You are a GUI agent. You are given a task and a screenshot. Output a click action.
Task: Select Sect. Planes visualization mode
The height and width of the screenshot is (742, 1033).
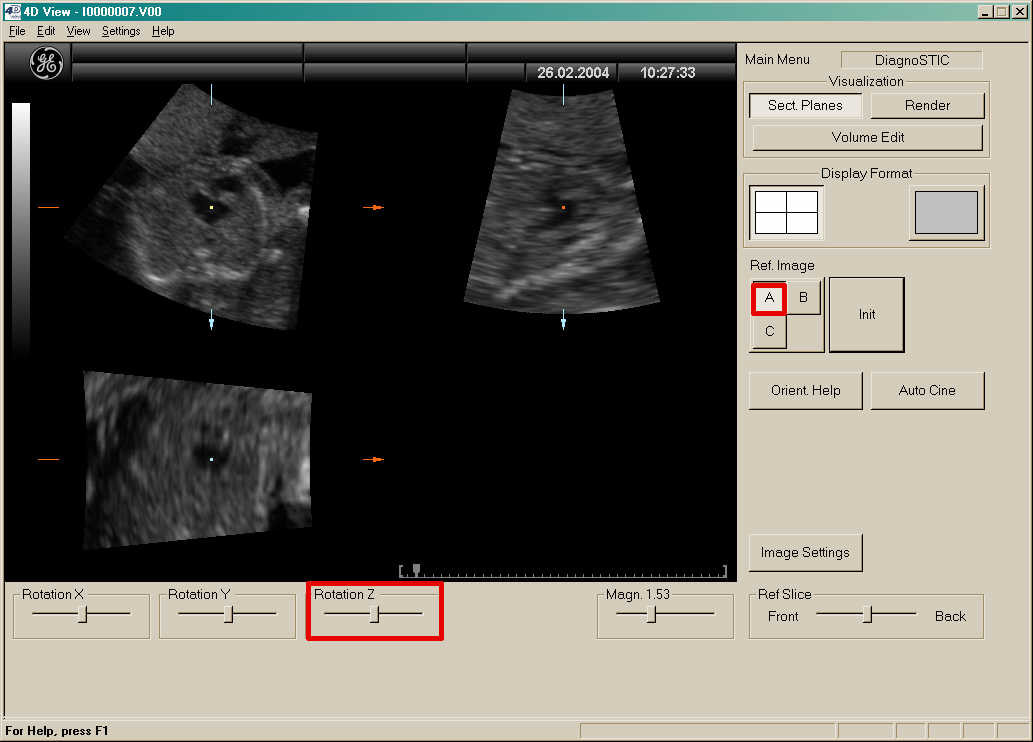[x=804, y=105]
